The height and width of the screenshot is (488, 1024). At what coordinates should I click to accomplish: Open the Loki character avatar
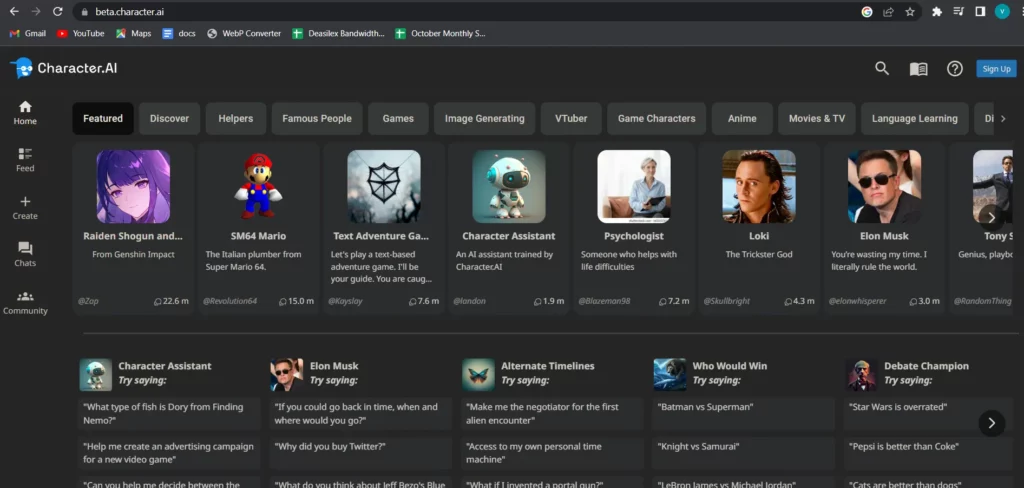(x=759, y=186)
